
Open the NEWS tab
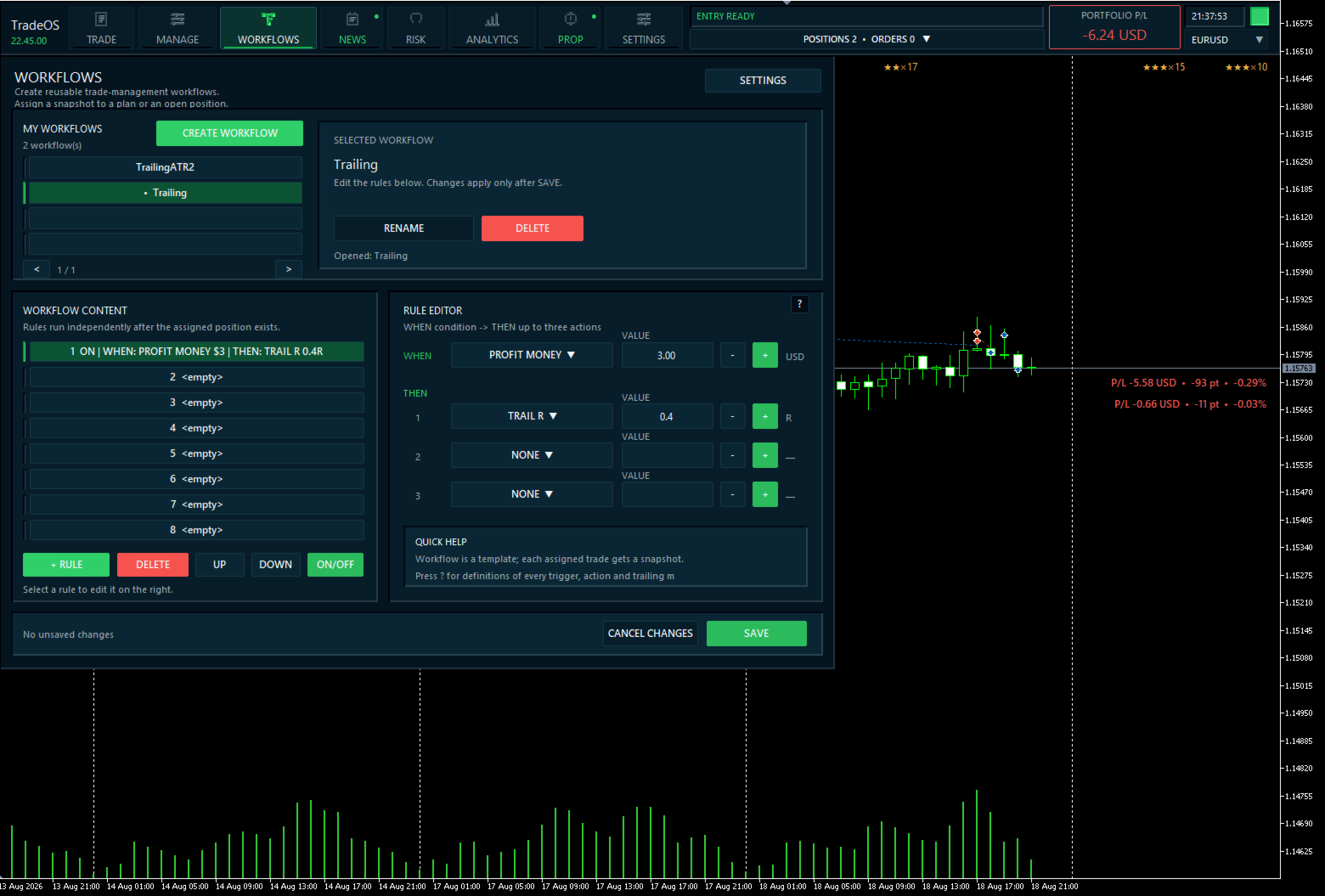point(352,28)
